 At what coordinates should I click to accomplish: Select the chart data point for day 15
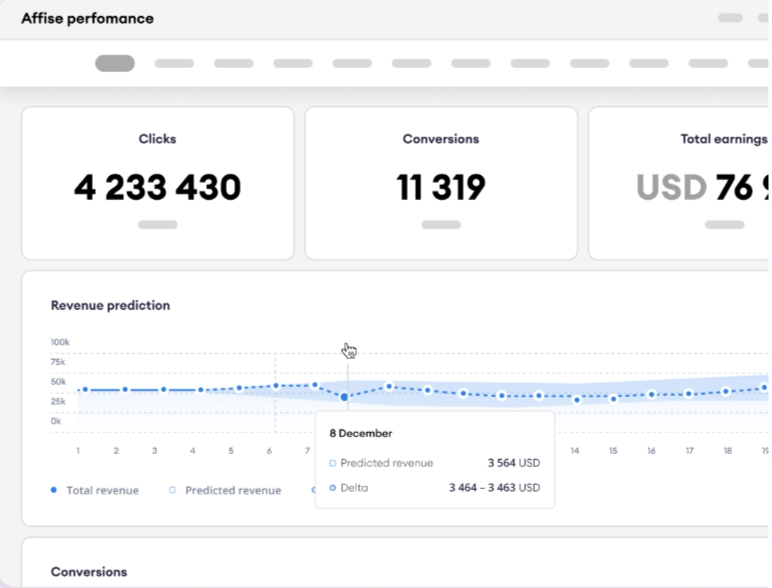tap(613, 399)
